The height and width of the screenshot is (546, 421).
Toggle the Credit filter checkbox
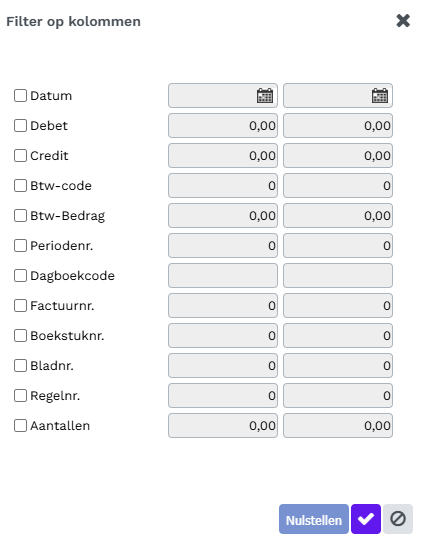[x=20, y=155]
